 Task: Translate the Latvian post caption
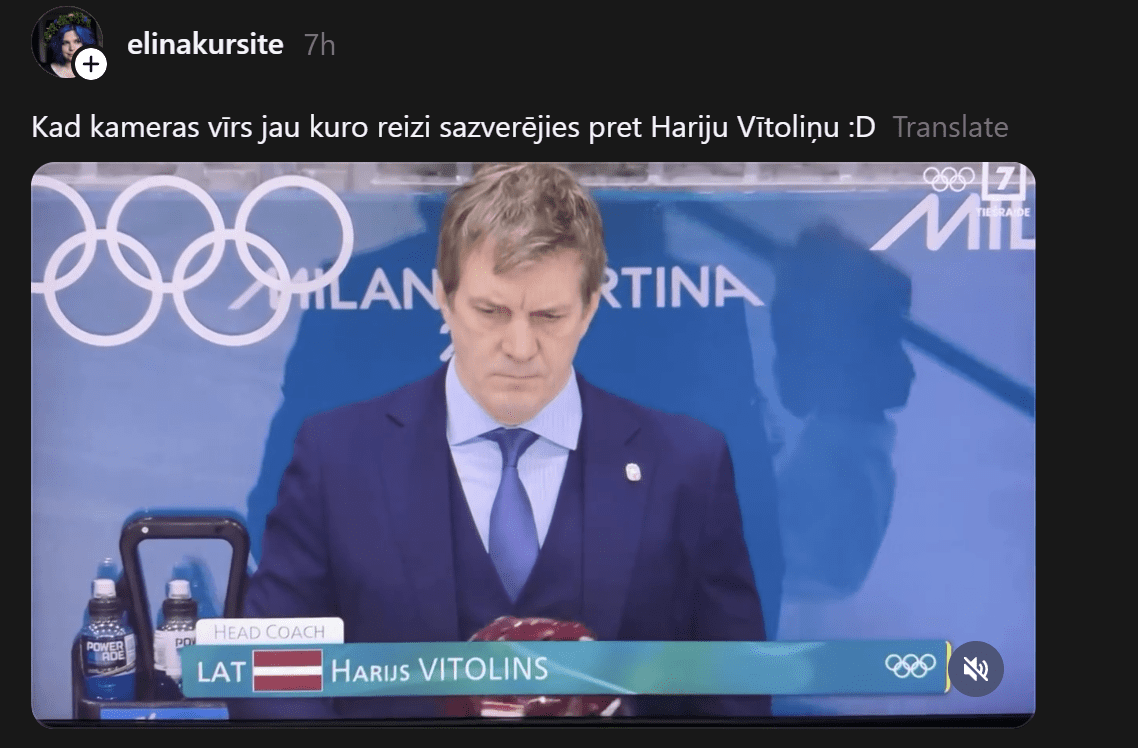[x=950, y=127]
